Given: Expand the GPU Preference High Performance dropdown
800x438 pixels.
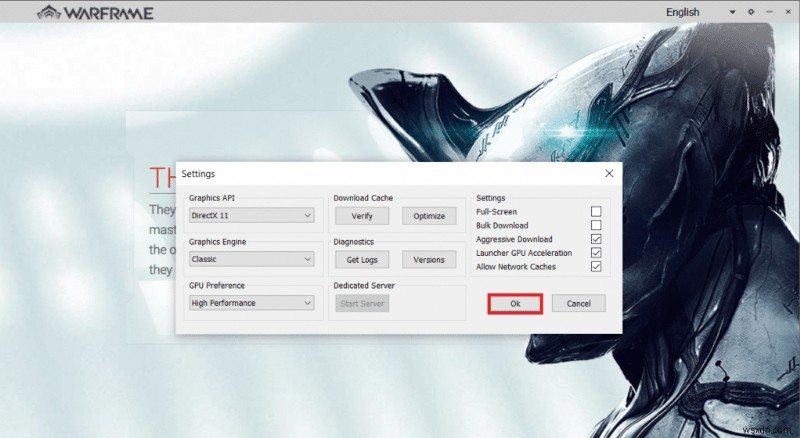Looking at the screenshot, I should click(x=252, y=303).
